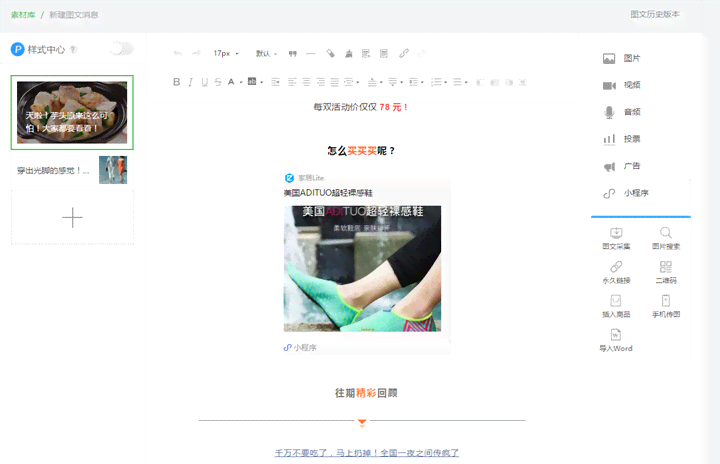Open the 千万不要吃了 article link
The image size is (720, 464).
pyautogui.click(x=366, y=453)
